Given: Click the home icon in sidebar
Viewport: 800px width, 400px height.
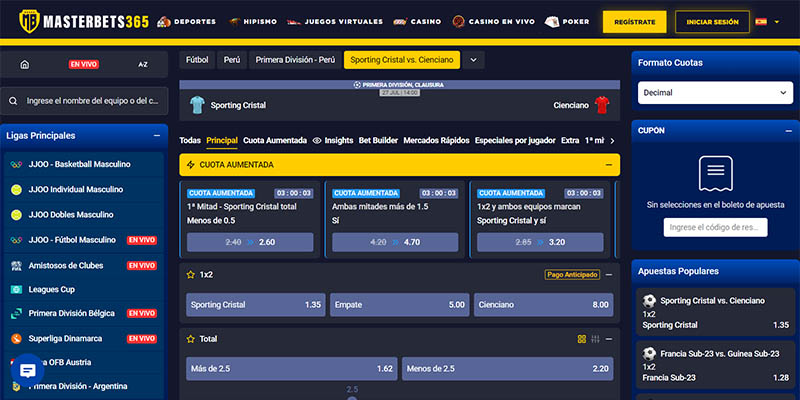Looking at the screenshot, I should coord(24,64).
